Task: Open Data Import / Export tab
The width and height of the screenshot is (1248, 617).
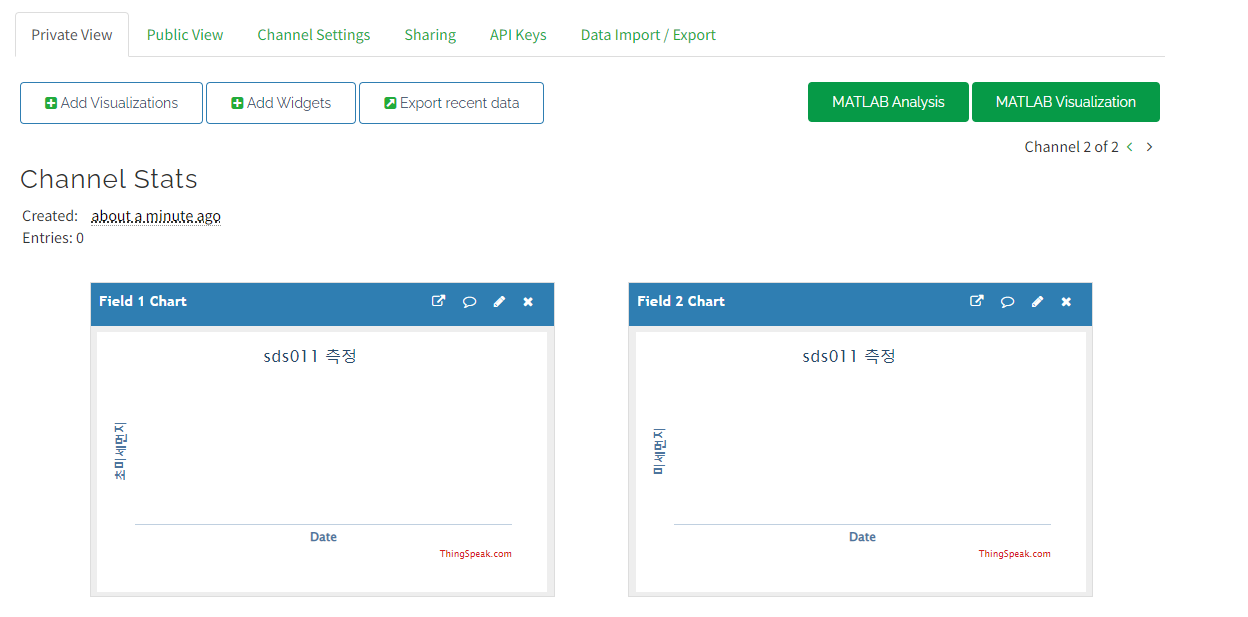Action: (648, 35)
